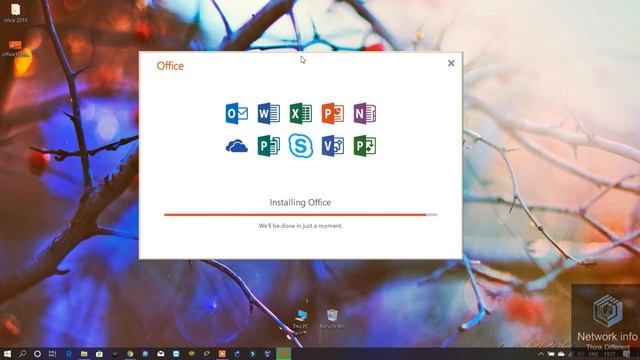Click the PowerPoint icon in the Office installer
This screenshot has height=360, width=640.
(333, 113)
